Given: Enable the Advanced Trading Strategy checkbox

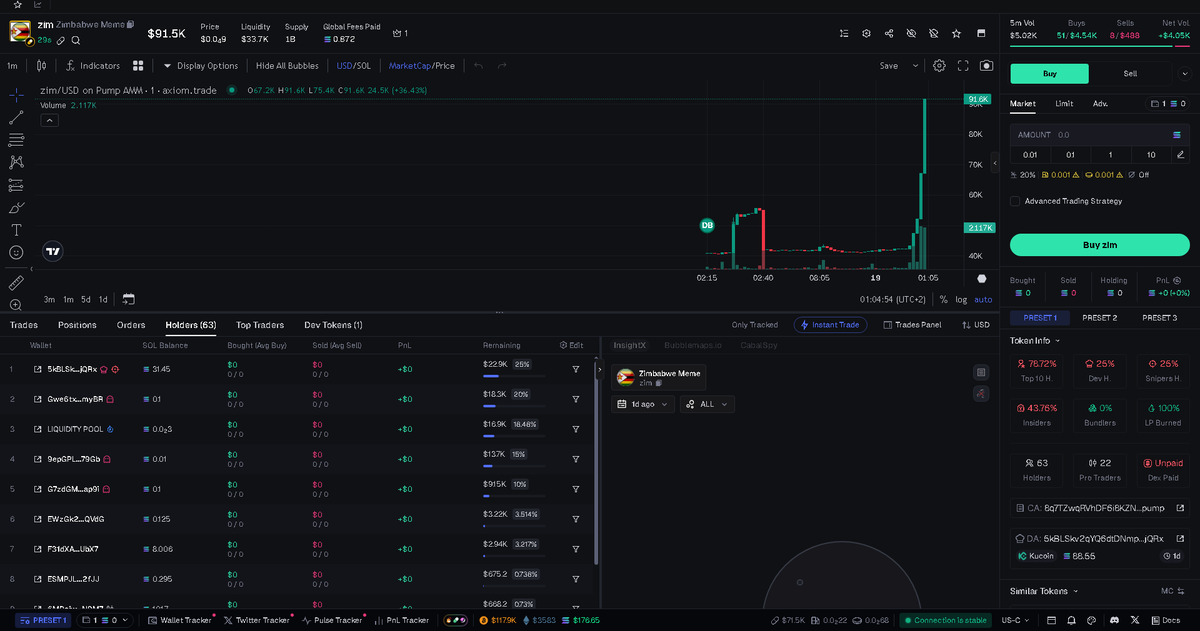Looking at the screenshot, I should [1015, 201].
